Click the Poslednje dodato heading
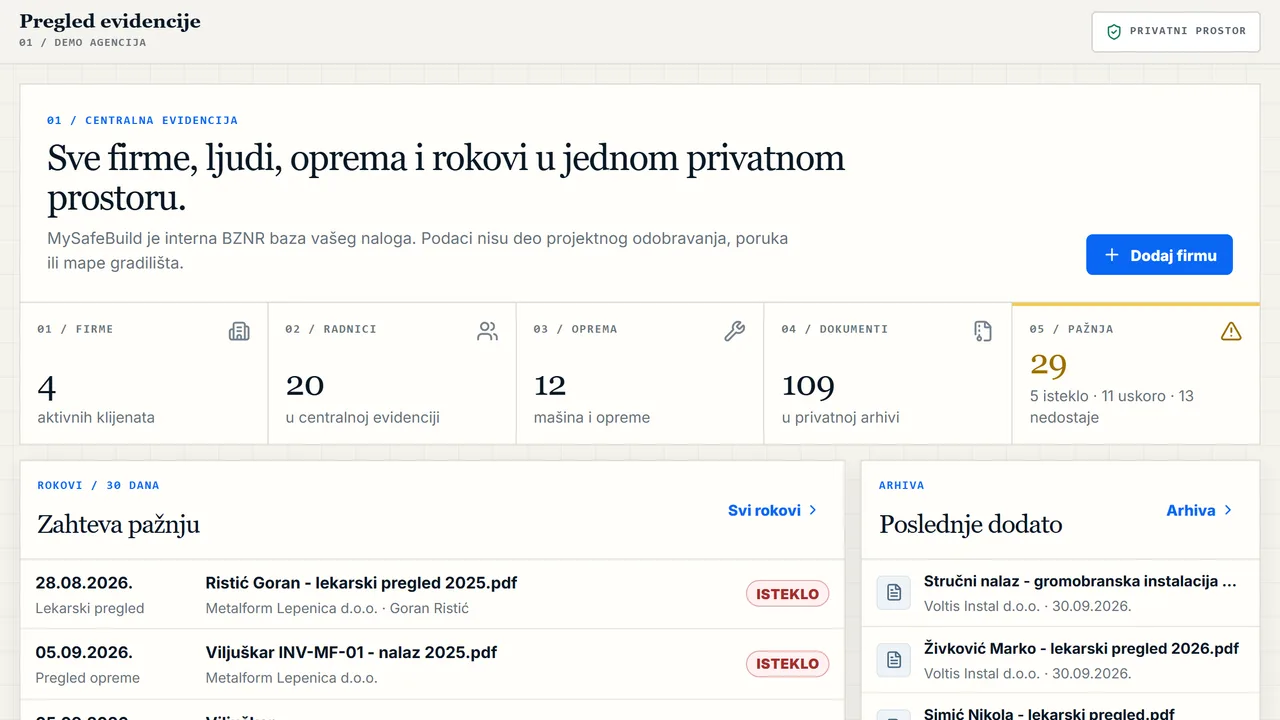Screen dimensions: 1280x720 tap(970, 524)
